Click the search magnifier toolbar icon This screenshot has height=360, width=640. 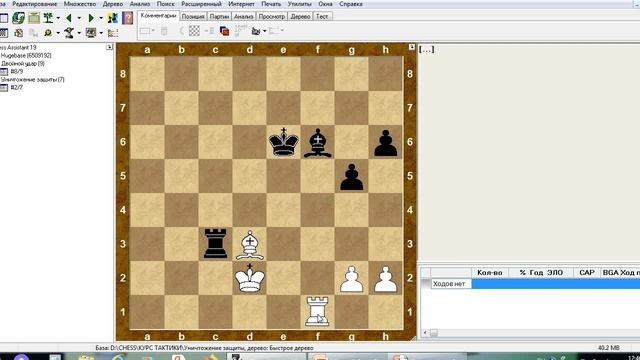(x=48, y=33)
